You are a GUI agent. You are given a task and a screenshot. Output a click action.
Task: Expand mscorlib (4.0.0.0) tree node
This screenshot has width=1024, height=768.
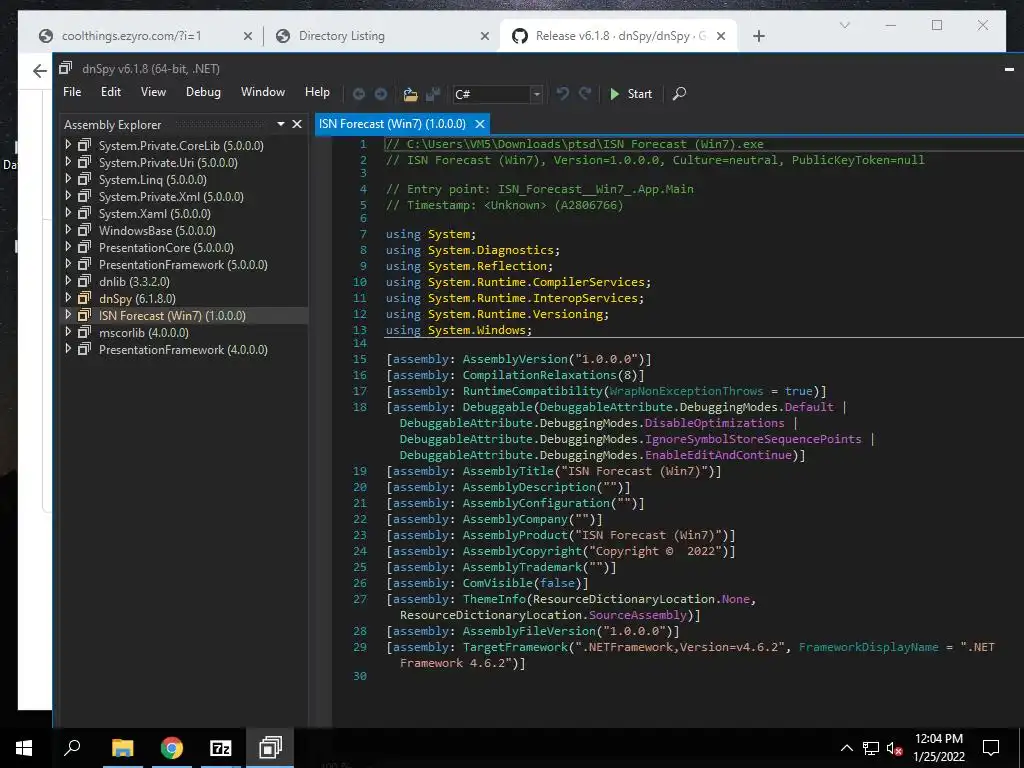(68, 332)
